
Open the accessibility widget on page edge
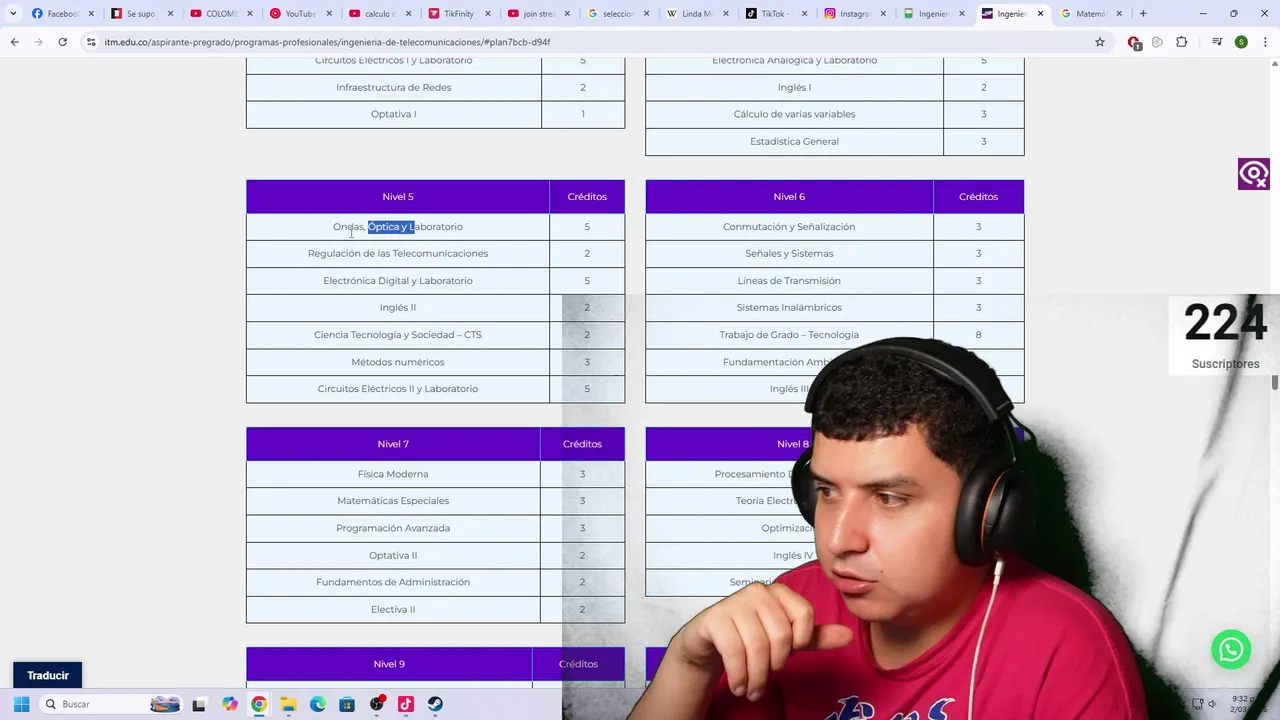tap(1254, 174)
